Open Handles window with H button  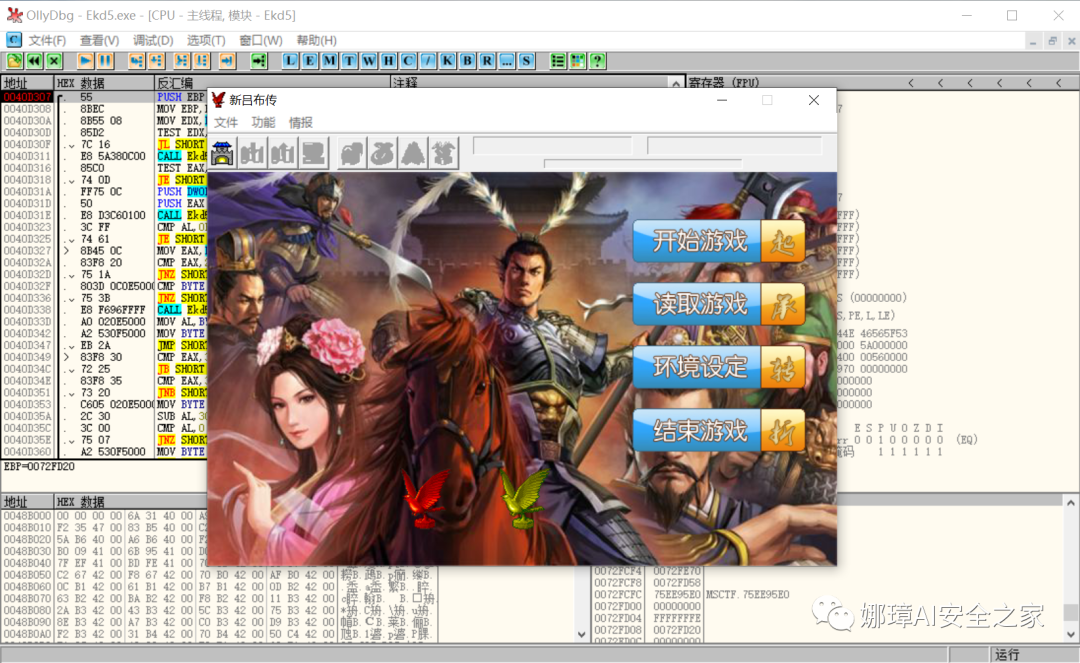(388, 61)
